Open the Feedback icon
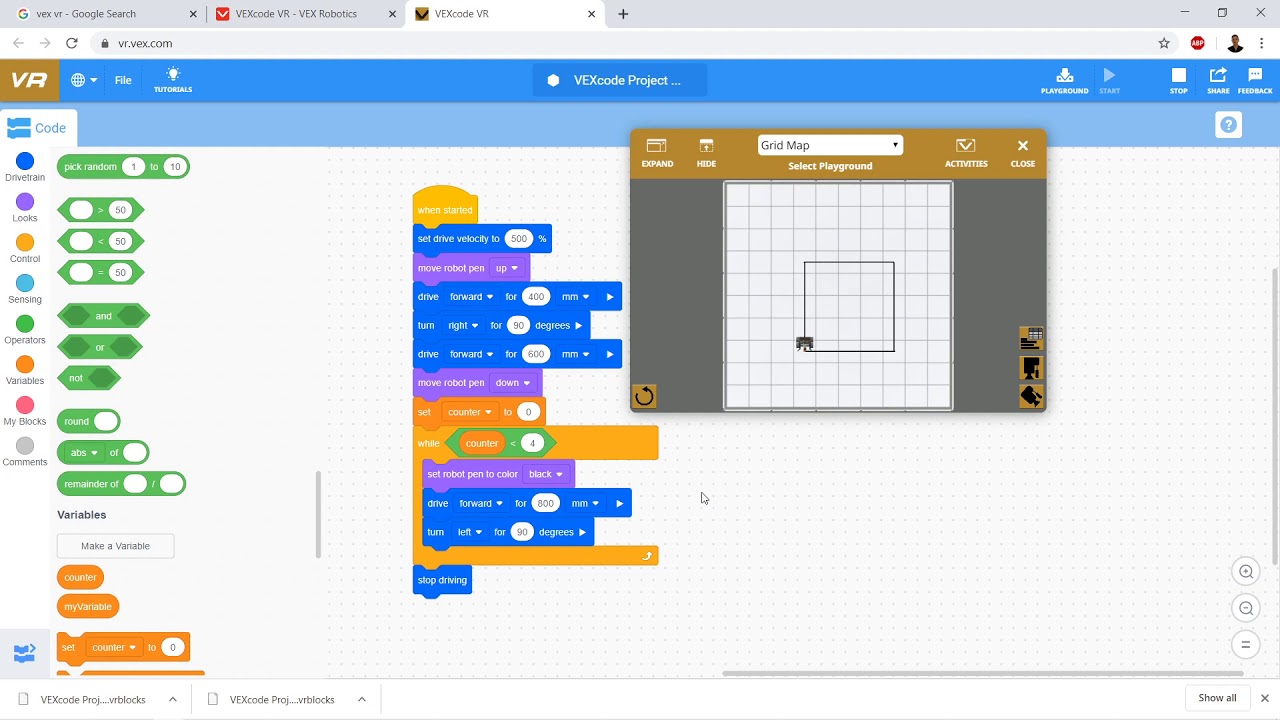The width and height of the screenshot is (1280, 720). coord(1255,80)
